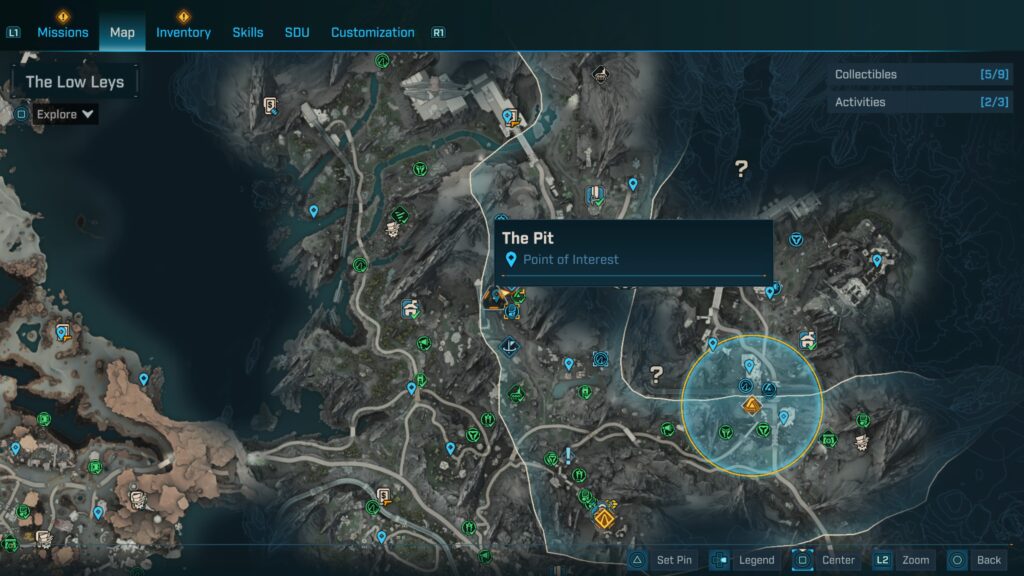Click the L1 previous tab icon
Image resolution: width=1024 pixels, height=576 pixels.
click(13, 32)
